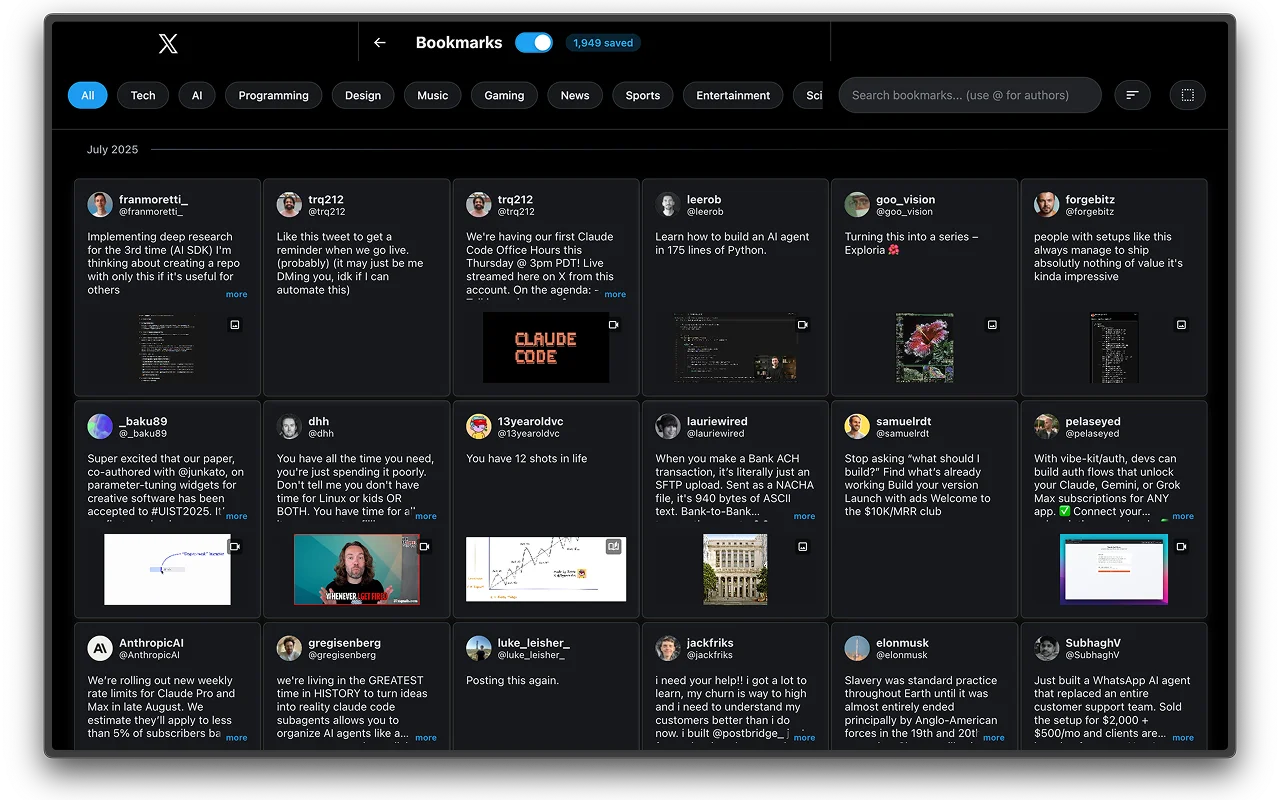
Task: Click video icon on _baku89 card
Action: click(235, 547)
